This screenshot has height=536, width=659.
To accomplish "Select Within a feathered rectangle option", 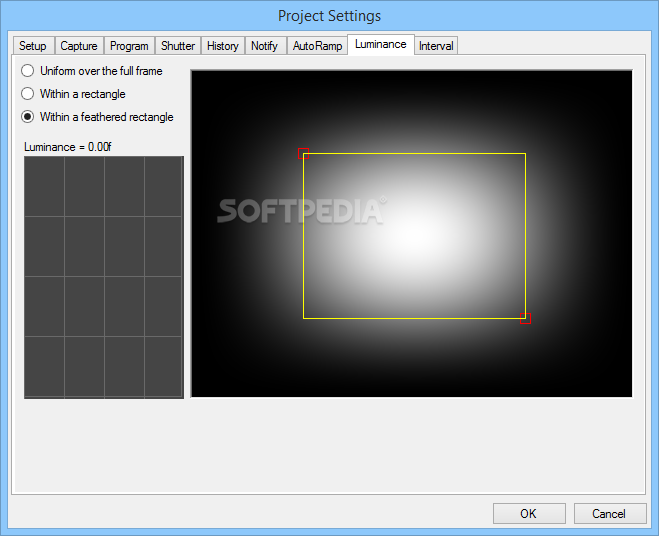I will [98, 116].
